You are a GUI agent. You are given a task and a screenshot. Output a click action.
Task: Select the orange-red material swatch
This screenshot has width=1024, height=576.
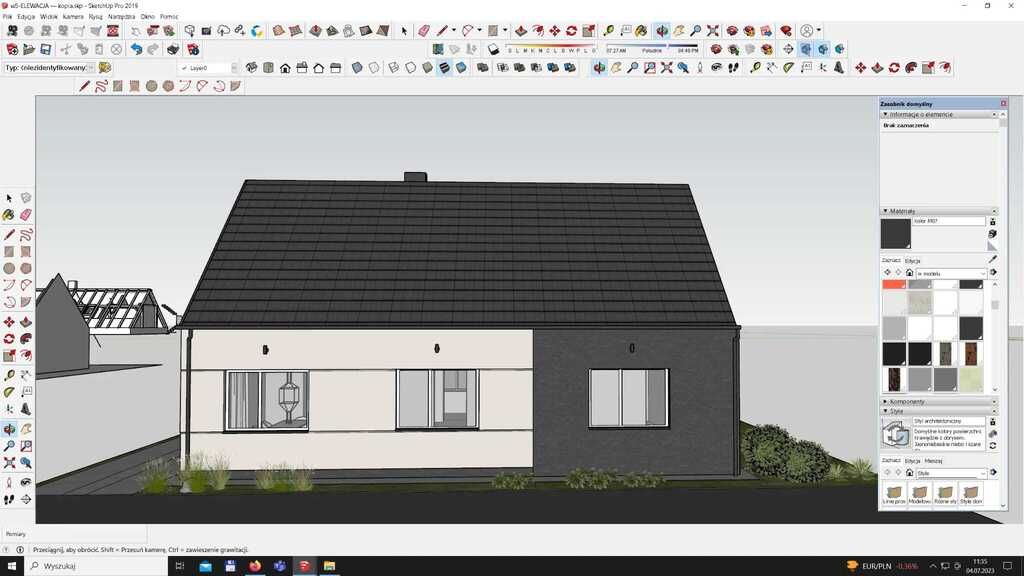(893, 284)
